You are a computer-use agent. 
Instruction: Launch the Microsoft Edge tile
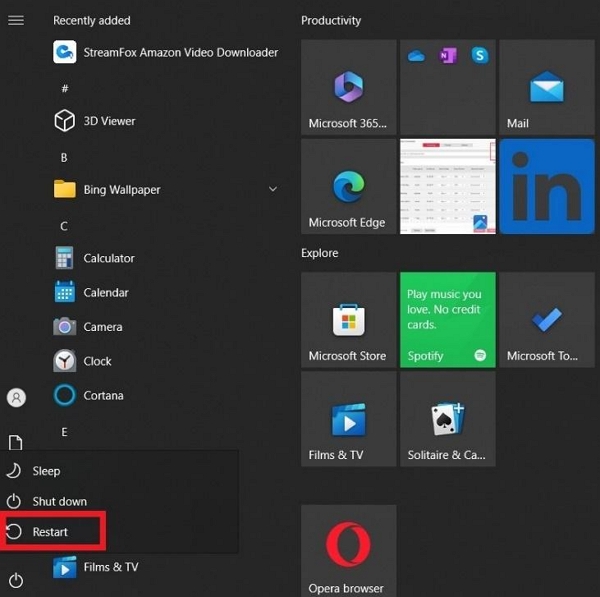(x=349, y=186)
